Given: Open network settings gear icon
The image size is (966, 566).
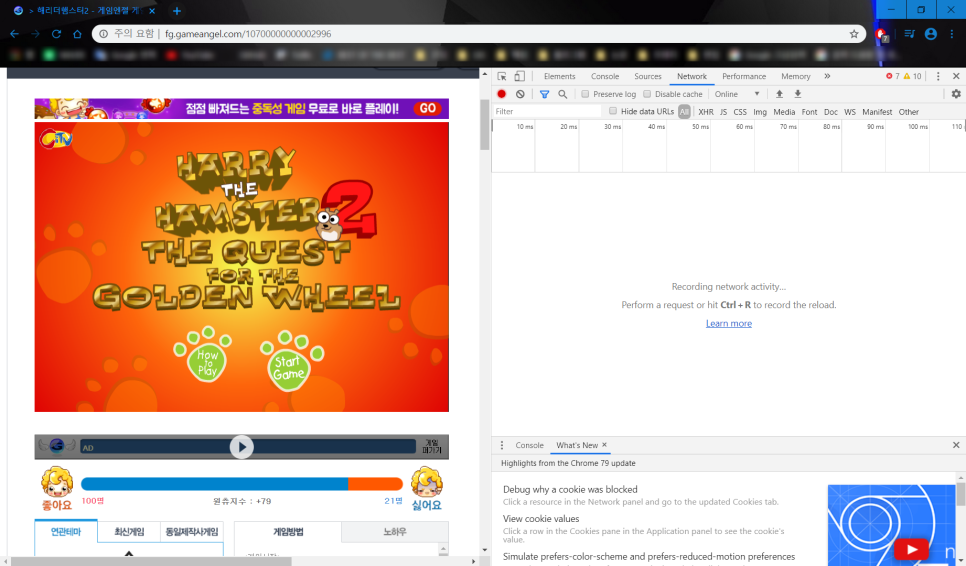Looking at the screenshot, I should point(956,94).
